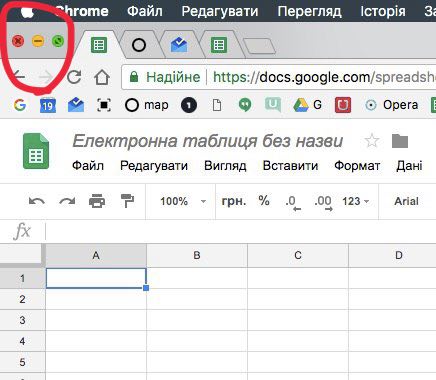Open the Sheets Файл menu

click(x=88, y=166)
